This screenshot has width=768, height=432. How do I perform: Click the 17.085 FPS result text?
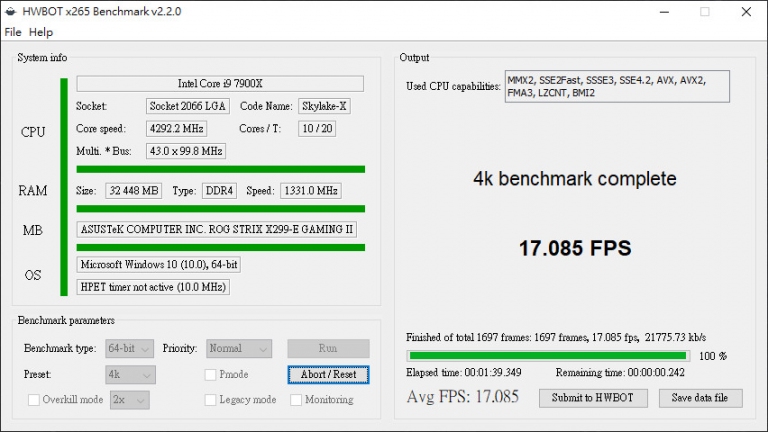pyautogui.click(x=575, y=248)
